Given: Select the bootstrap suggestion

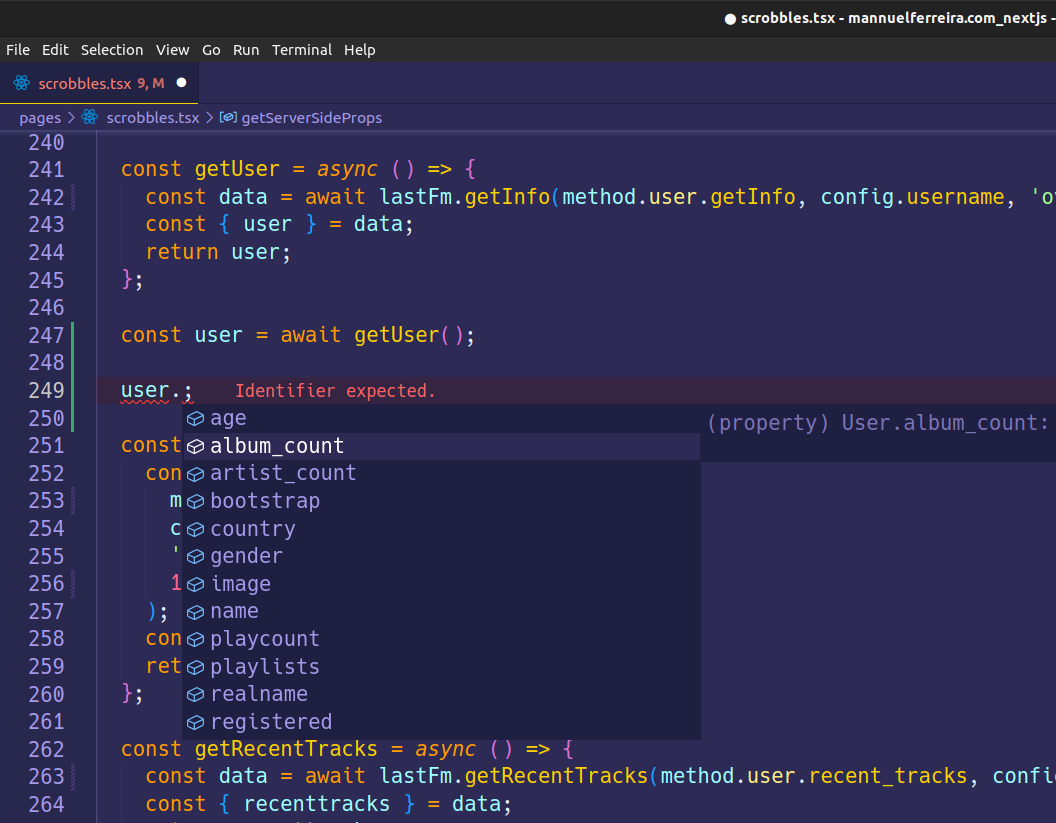Looking at the screenshot, I should coord(442,501).
